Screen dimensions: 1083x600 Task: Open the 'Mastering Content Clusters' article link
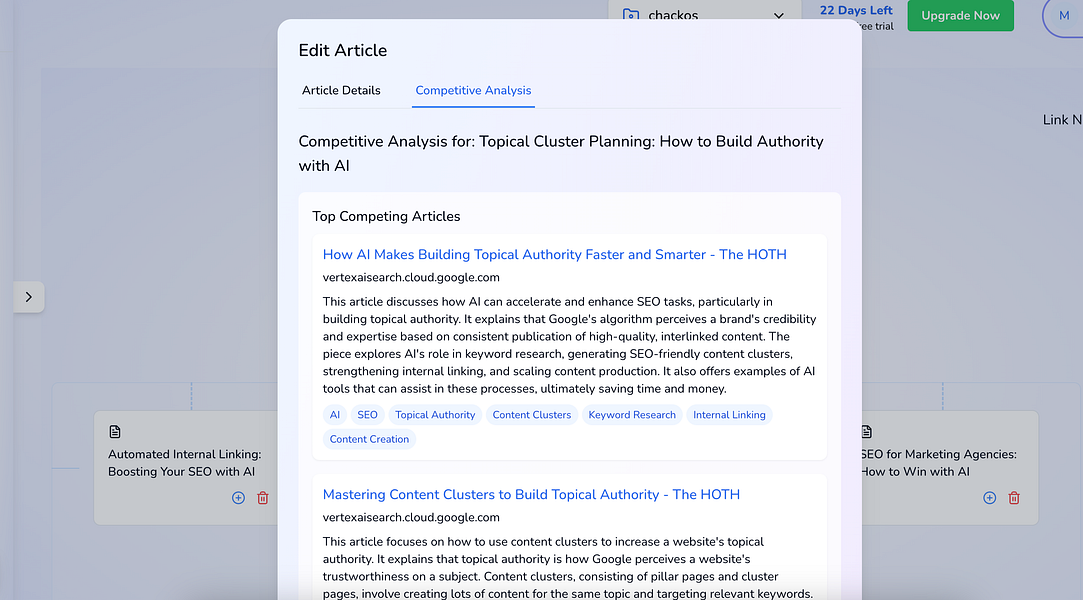(x=530, y=494)
